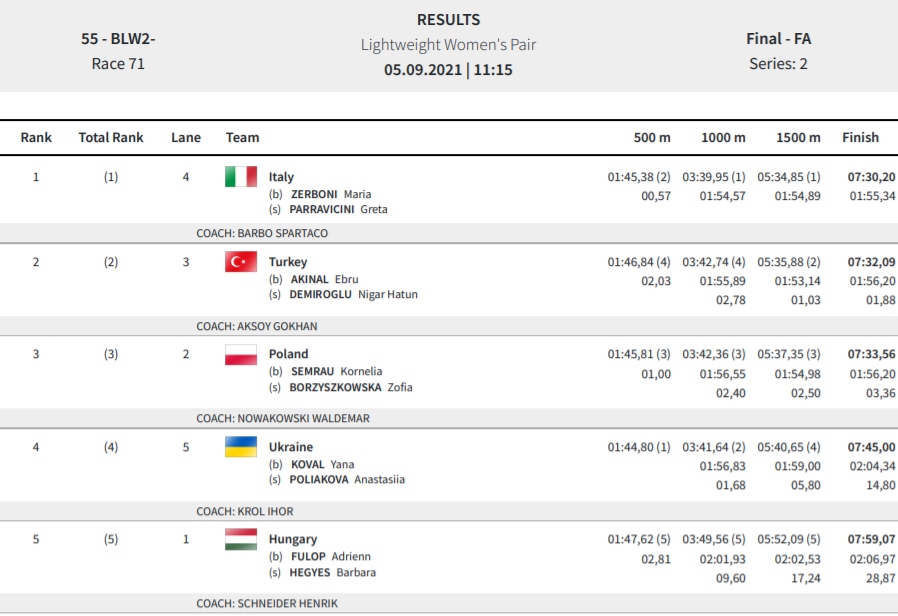Screen dimensions: 898x616
Task: Click the Ukraine team name
Action: click(291, 447)
